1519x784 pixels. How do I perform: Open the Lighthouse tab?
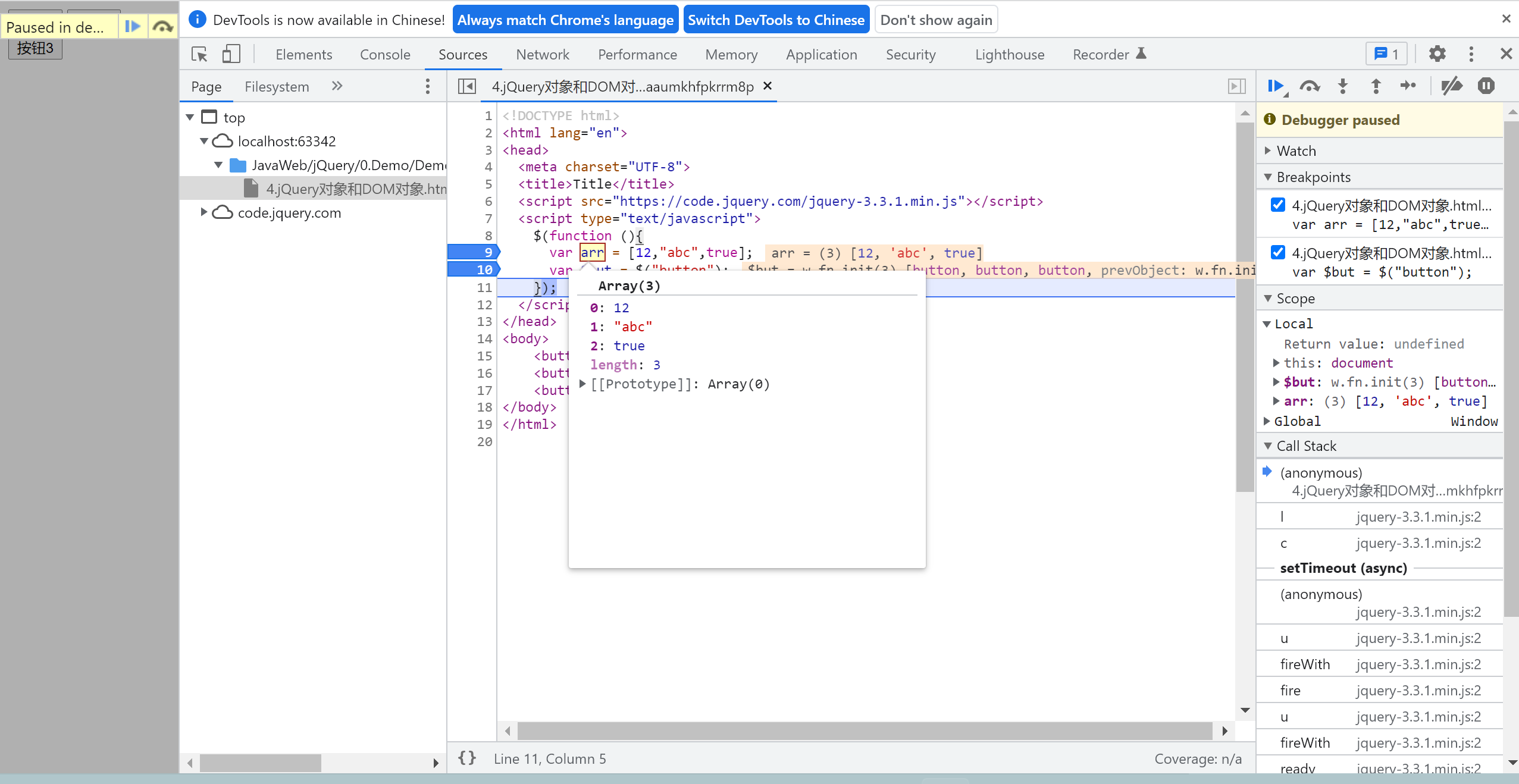pos(1010,55)
